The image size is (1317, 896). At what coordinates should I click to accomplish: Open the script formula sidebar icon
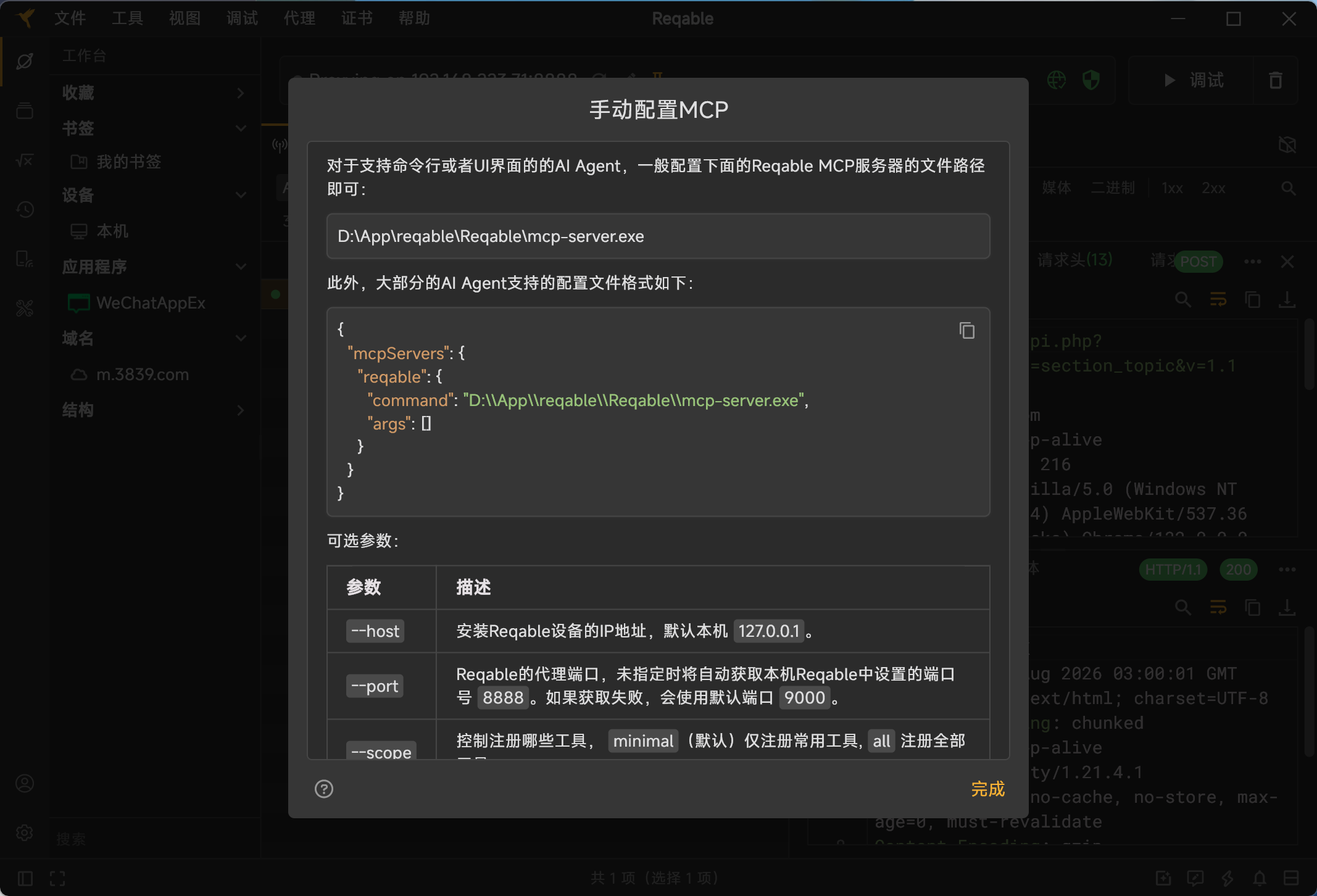tap(25, 160)
